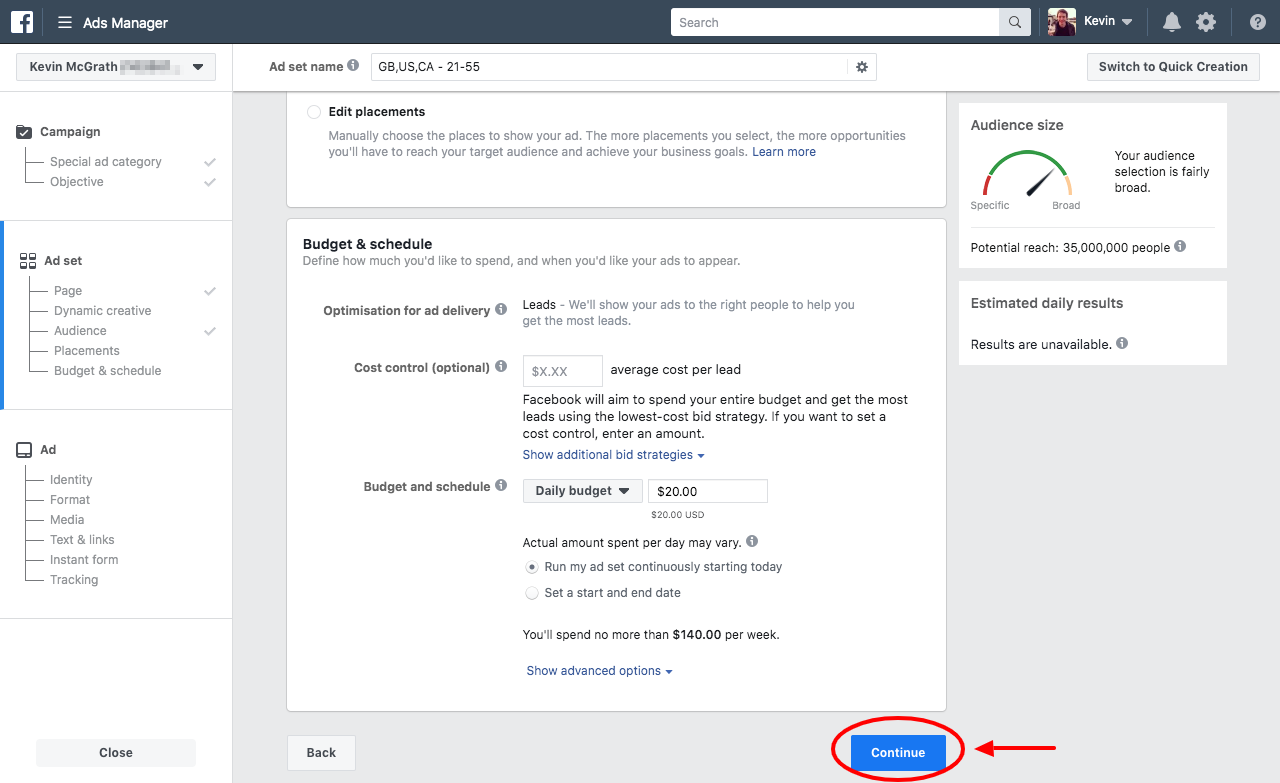Open Instant form in the Ad section
The image size is (1280, 783).
(x=84, y=560)
